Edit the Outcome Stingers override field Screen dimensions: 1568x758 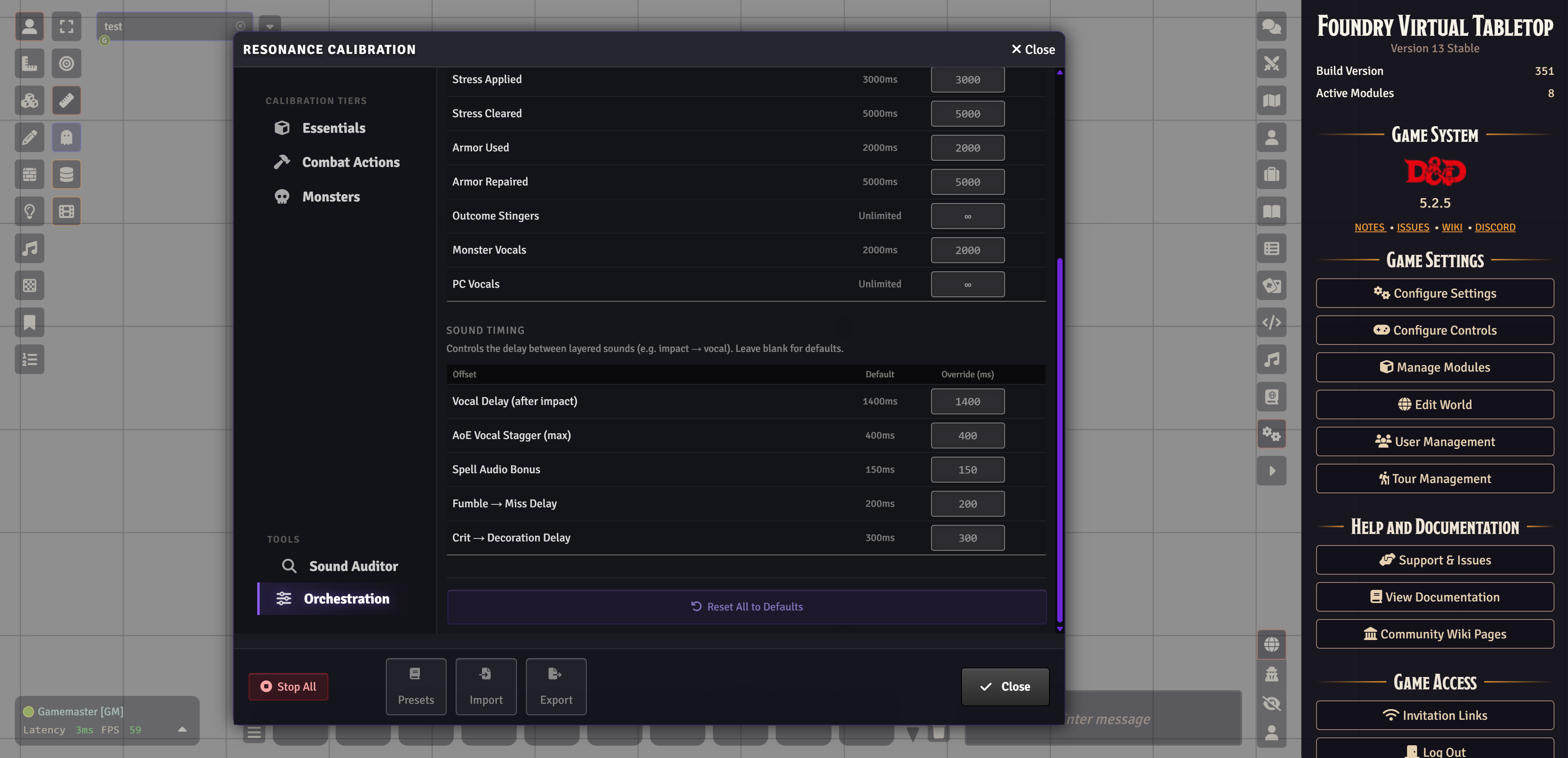[x=967, y=215]
